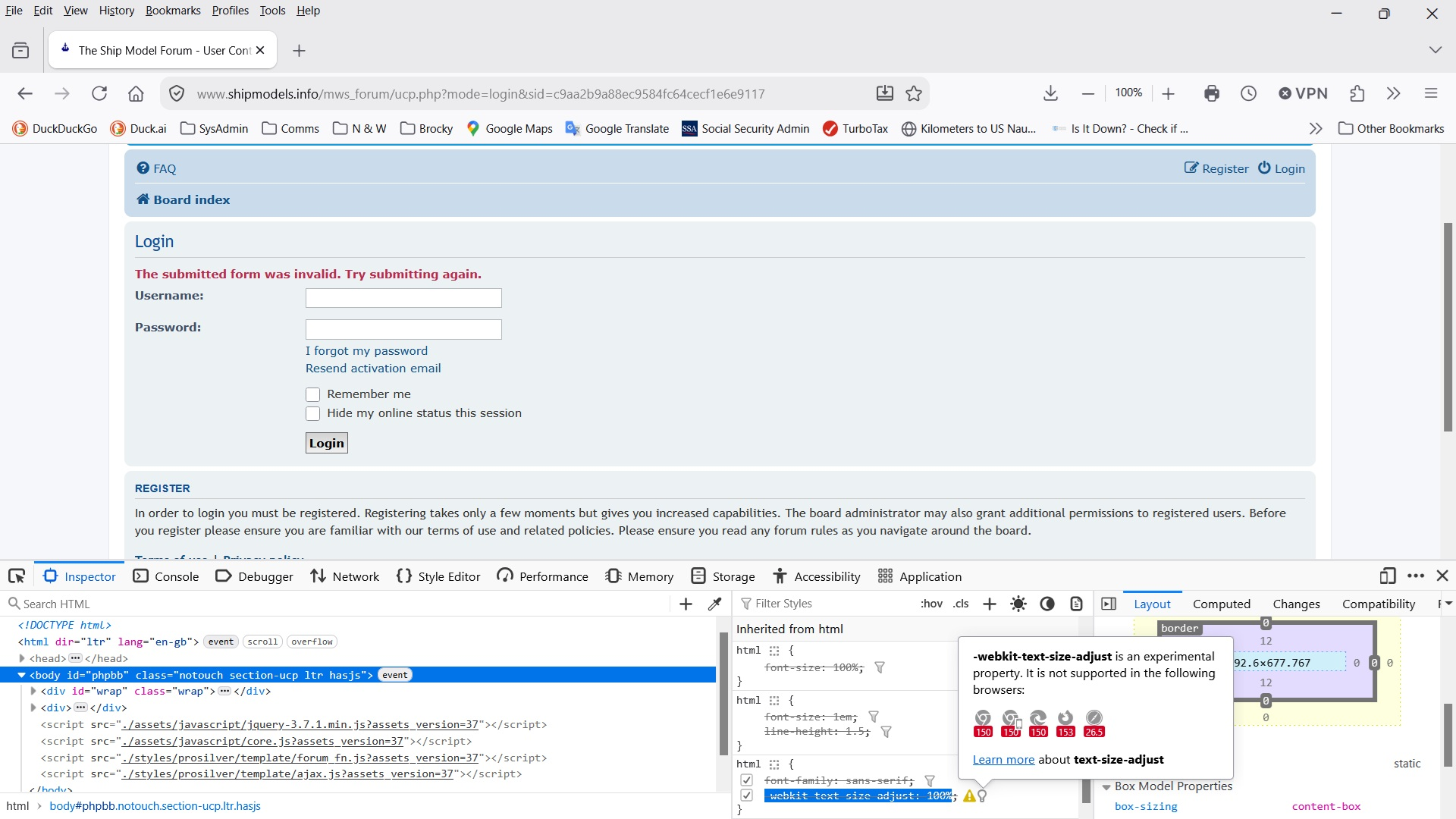Toggle the :hov pseudo-class panel
This screenshot has height=819, width=1456.
931,604
